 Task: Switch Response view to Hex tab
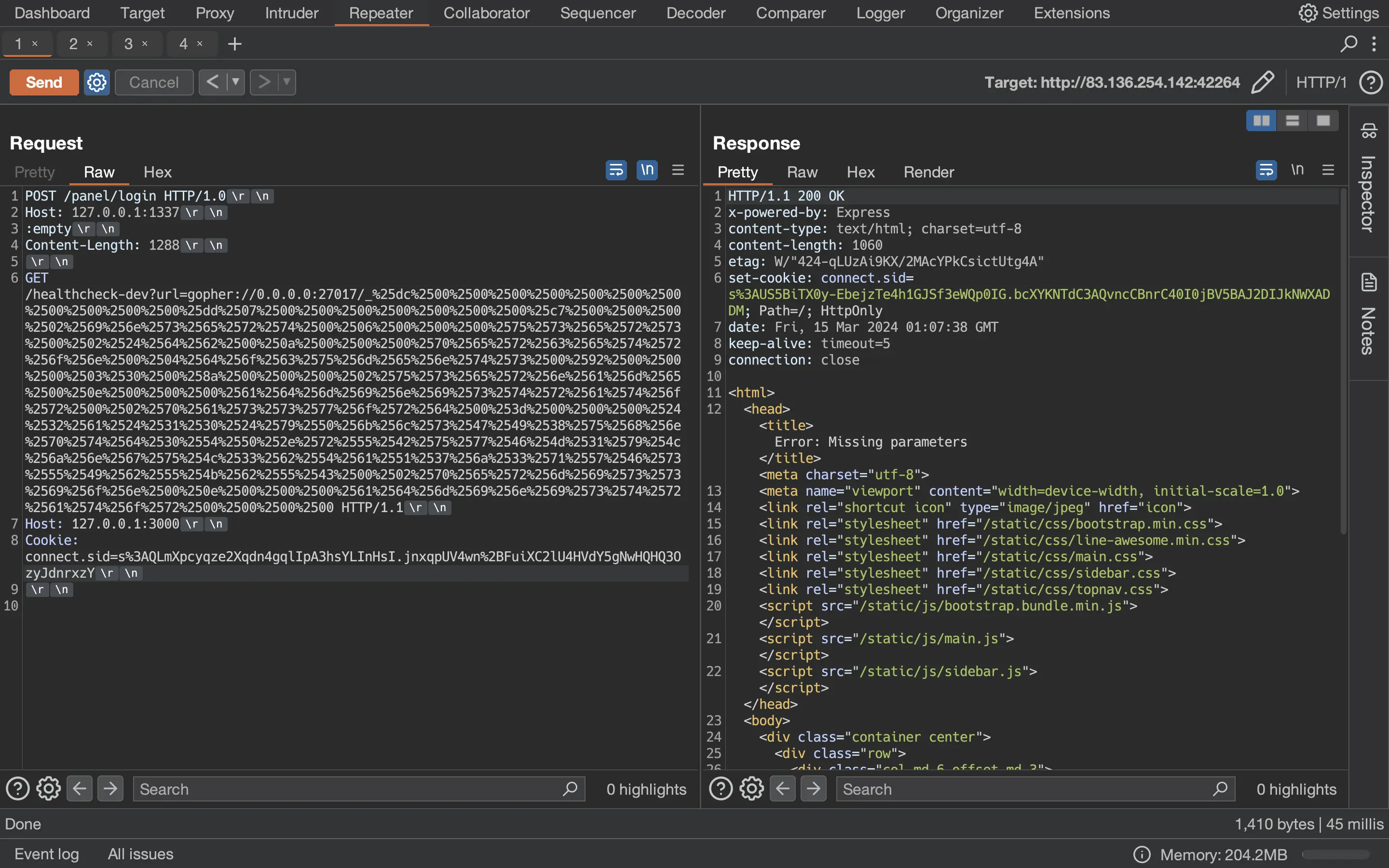[x=860, y=172]
